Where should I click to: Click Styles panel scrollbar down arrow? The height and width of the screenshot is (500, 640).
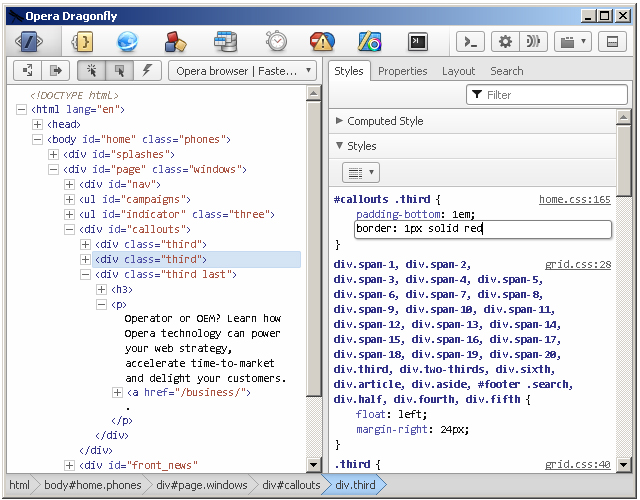(x=623, y=464)
